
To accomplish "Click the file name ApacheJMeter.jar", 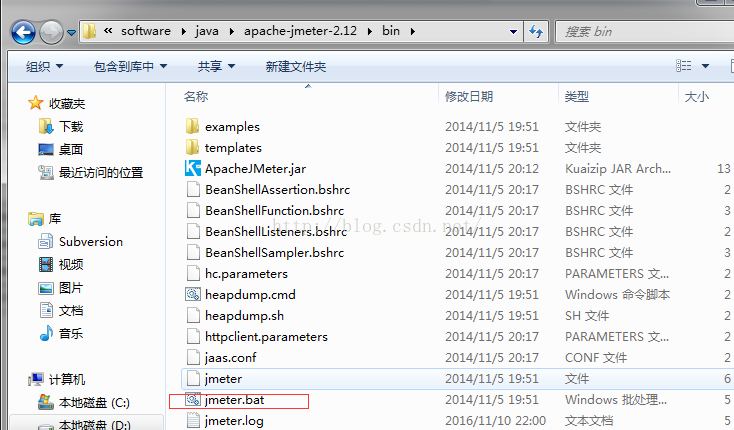I will tap(256, 168).
